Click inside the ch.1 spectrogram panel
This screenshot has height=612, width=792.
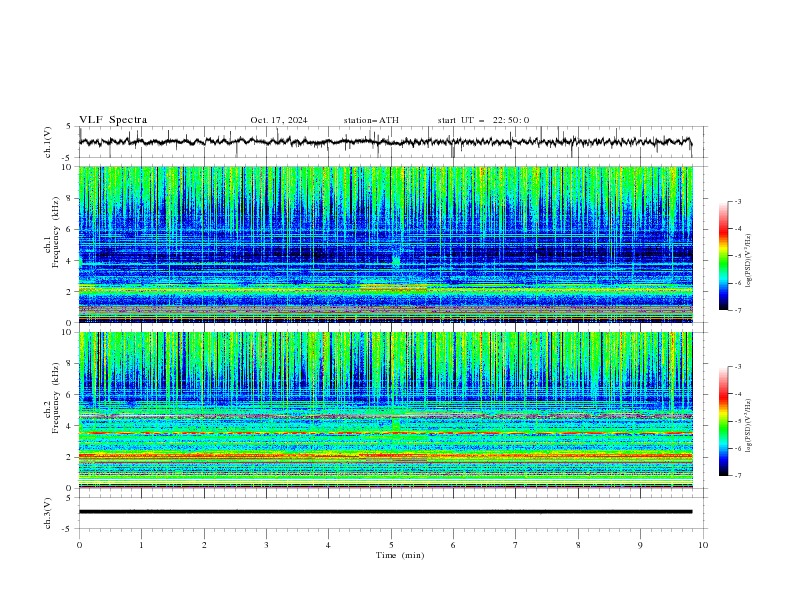coord(385,244)
